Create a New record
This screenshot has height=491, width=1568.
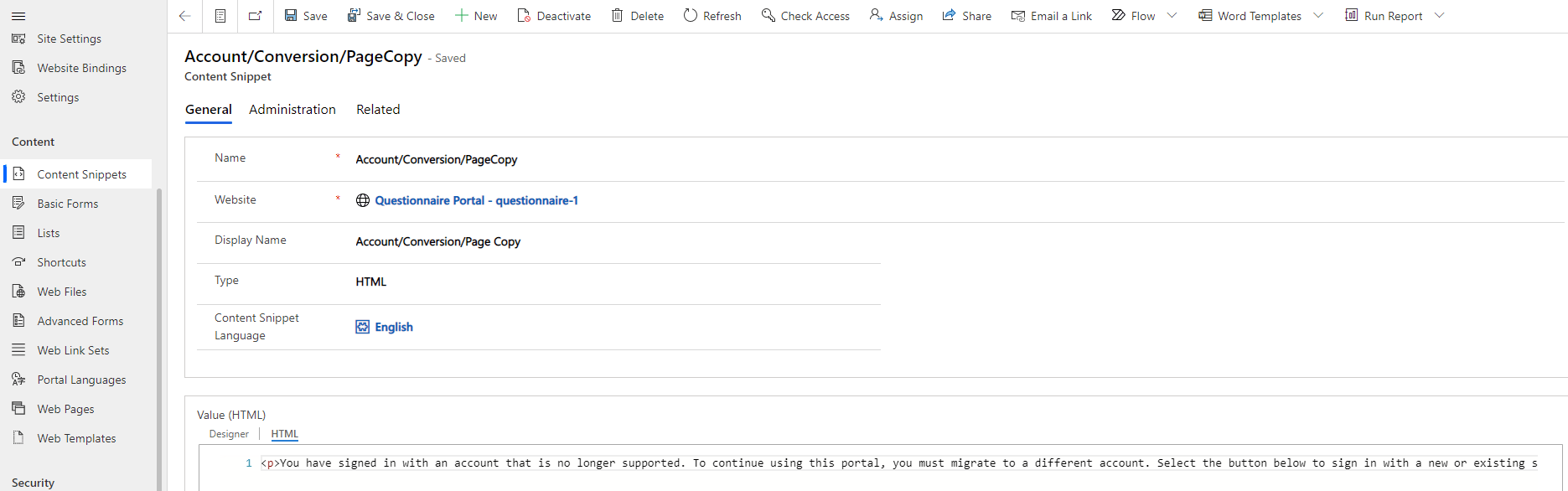pyautogui.click(x=476, y=16)
